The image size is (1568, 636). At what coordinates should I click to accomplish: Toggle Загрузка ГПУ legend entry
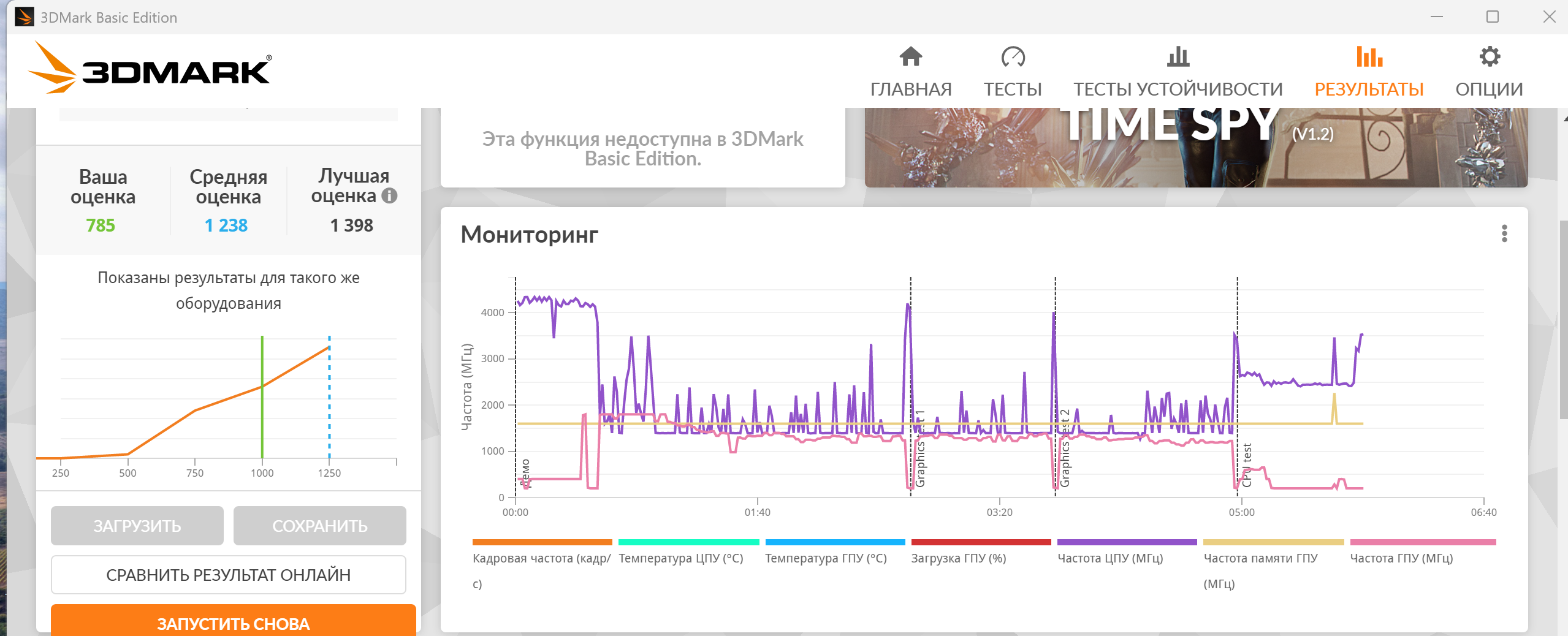981,553
